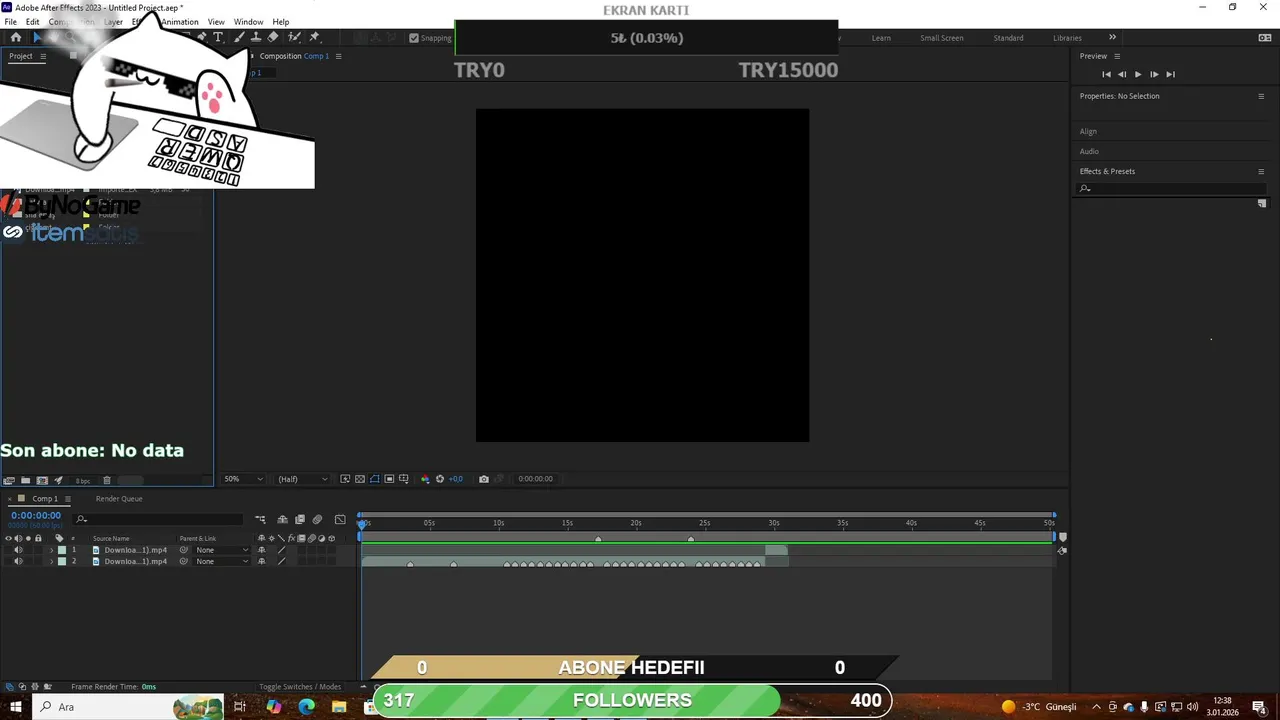The image size is (1280, 720).
Task: Click the preview time 0:00:00:00 in viewer
Action: tap(535, 479)
